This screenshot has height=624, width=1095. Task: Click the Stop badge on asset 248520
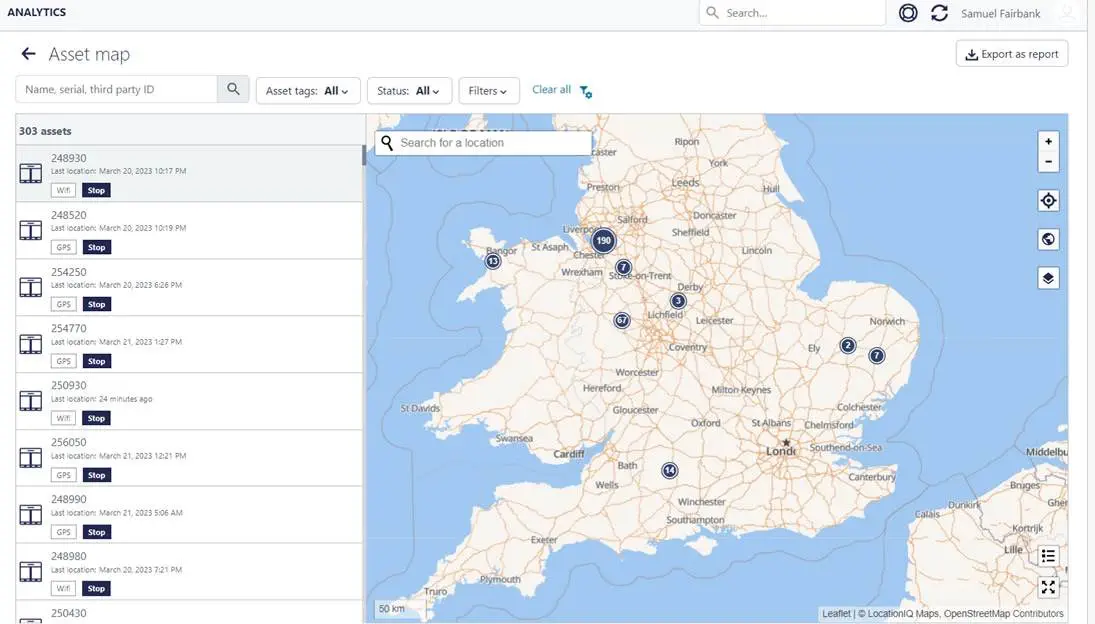click(96, 247)
